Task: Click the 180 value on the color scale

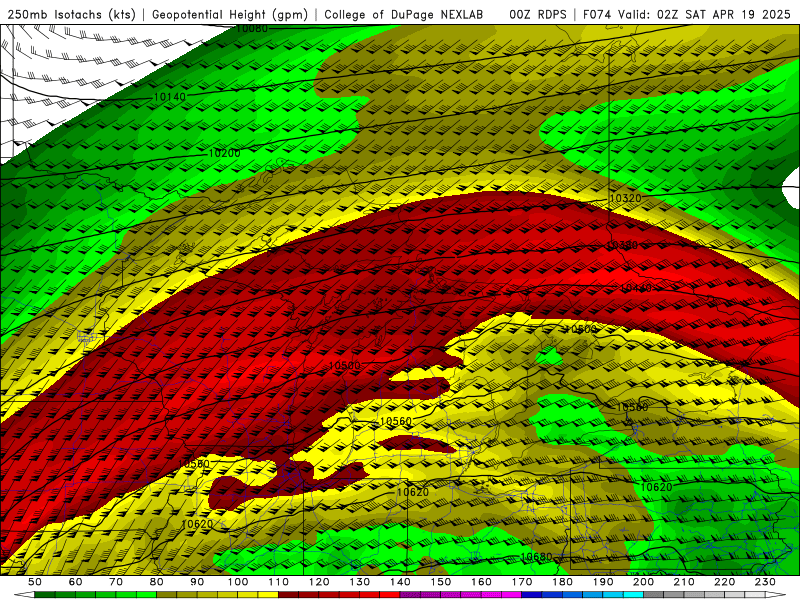Action: coord(562,582)
